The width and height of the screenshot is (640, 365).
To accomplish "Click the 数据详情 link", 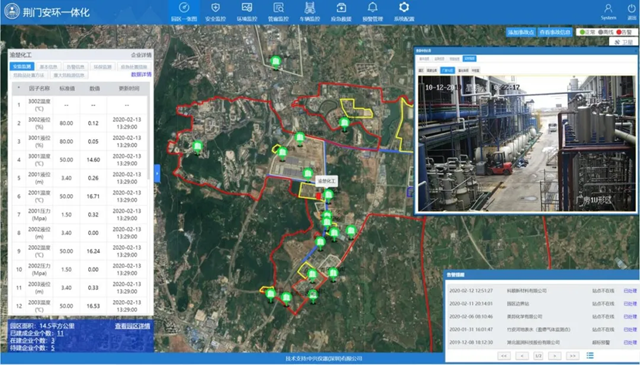I will 141,74.
